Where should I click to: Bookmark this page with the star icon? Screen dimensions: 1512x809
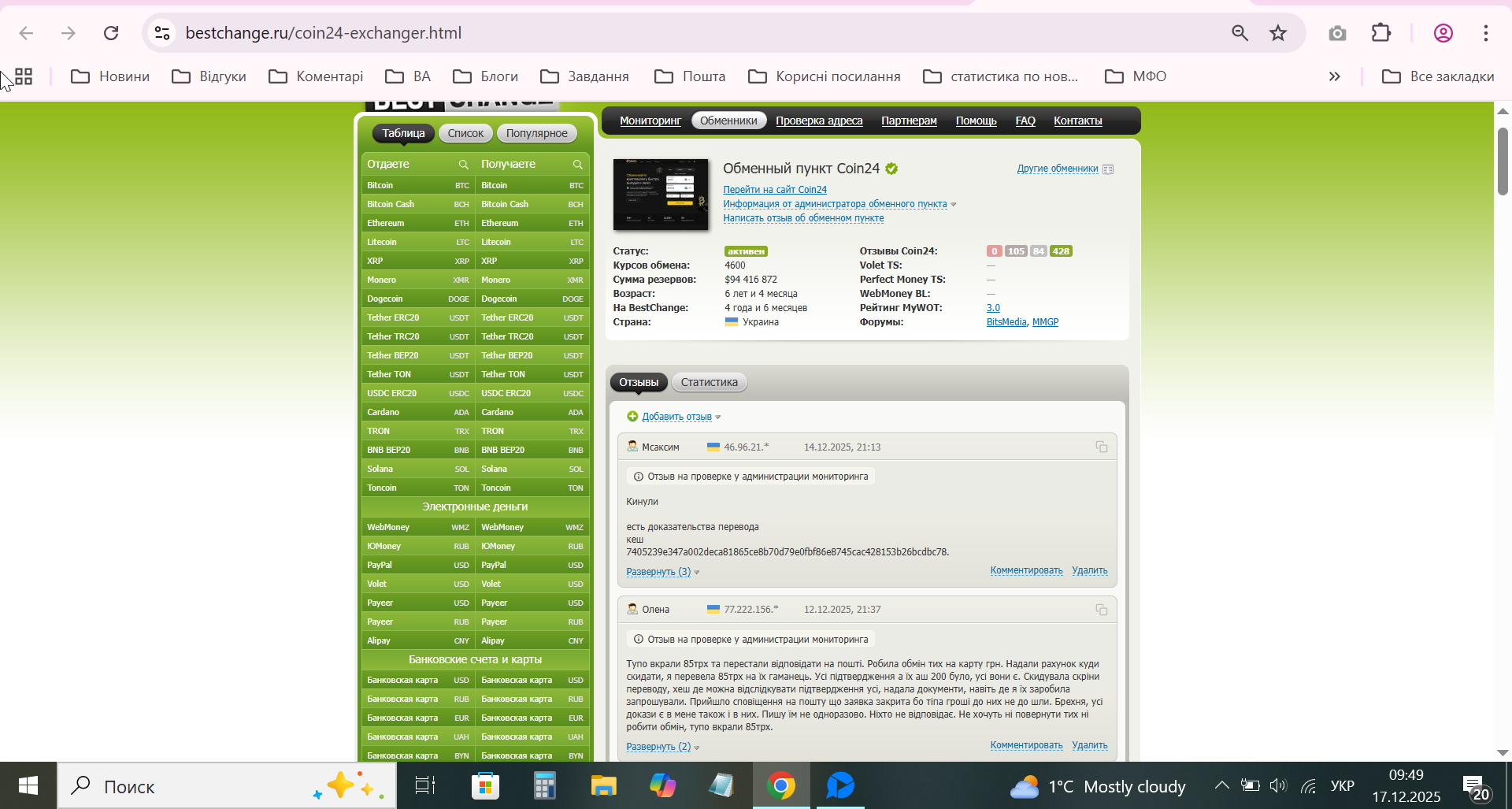[1278, 33]
